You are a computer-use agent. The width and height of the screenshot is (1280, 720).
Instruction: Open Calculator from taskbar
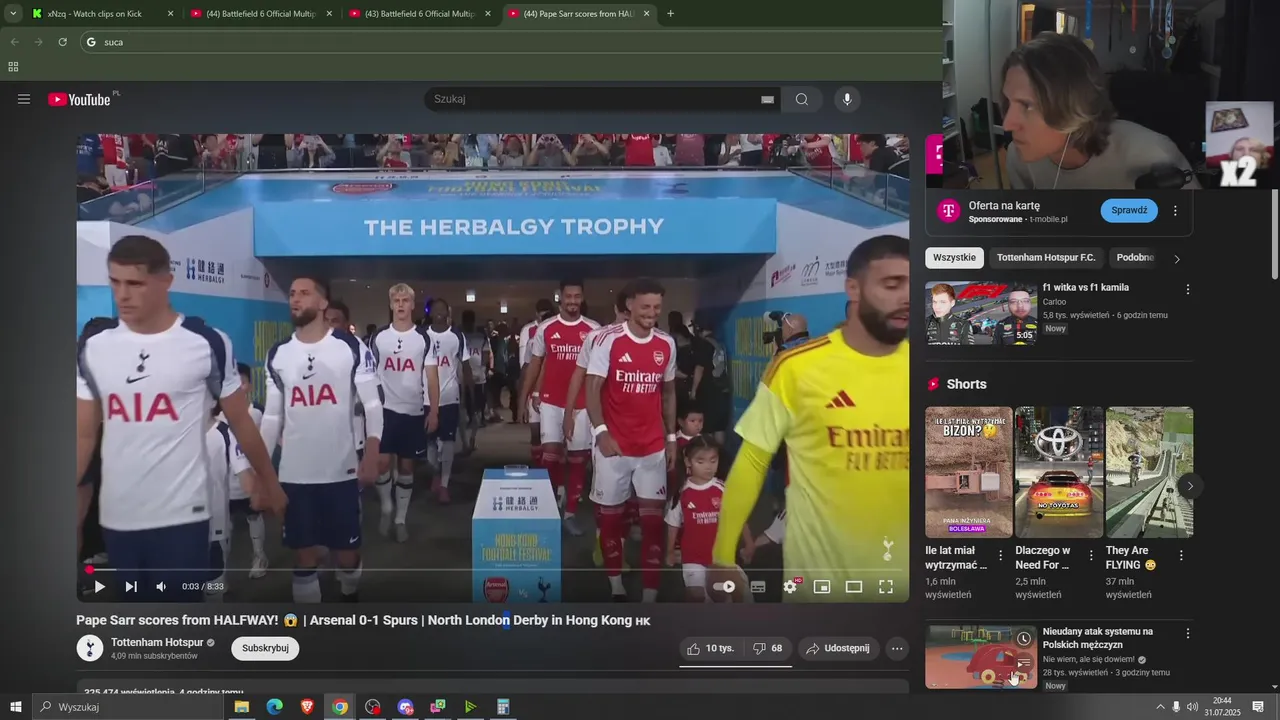[503, 707]
